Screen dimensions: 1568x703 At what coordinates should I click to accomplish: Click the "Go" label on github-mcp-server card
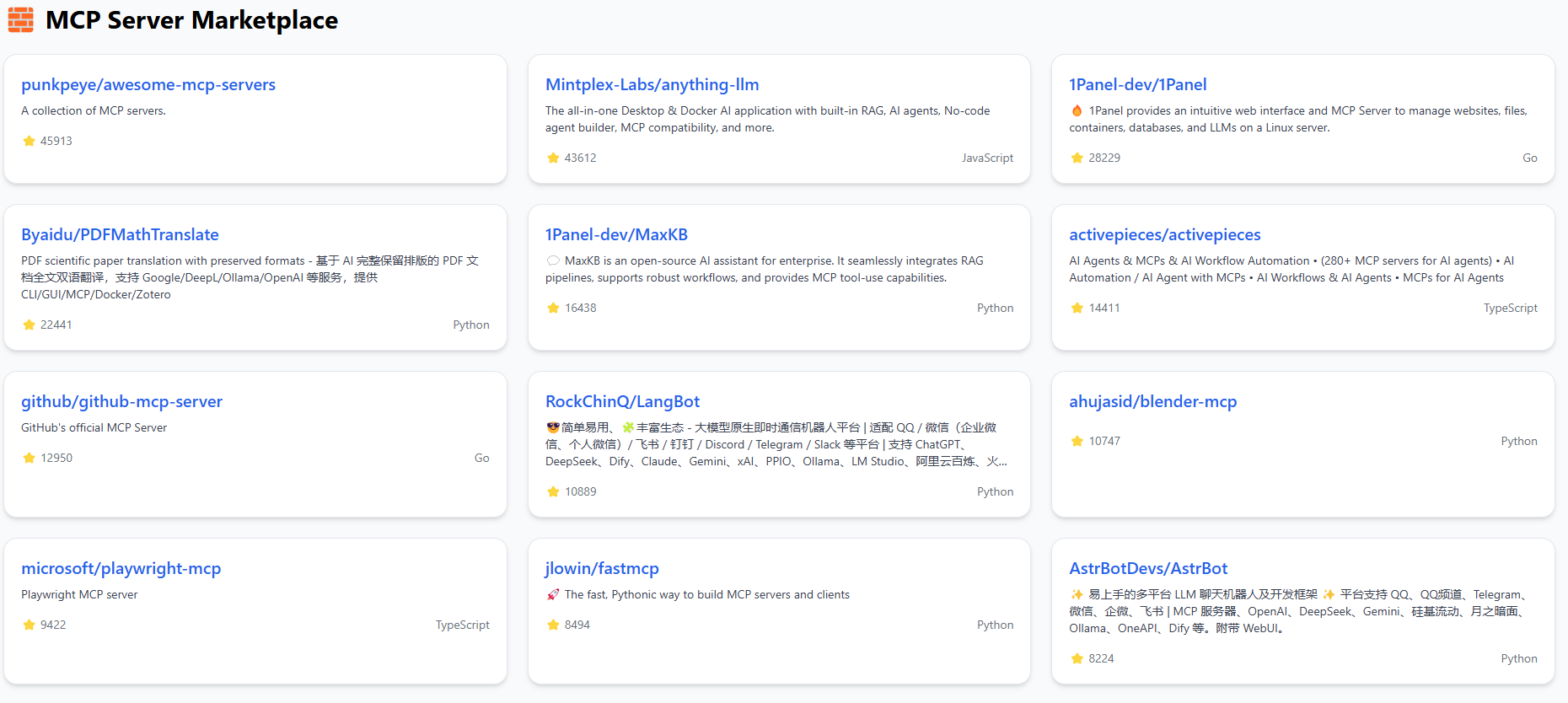[x=481, y=458]
